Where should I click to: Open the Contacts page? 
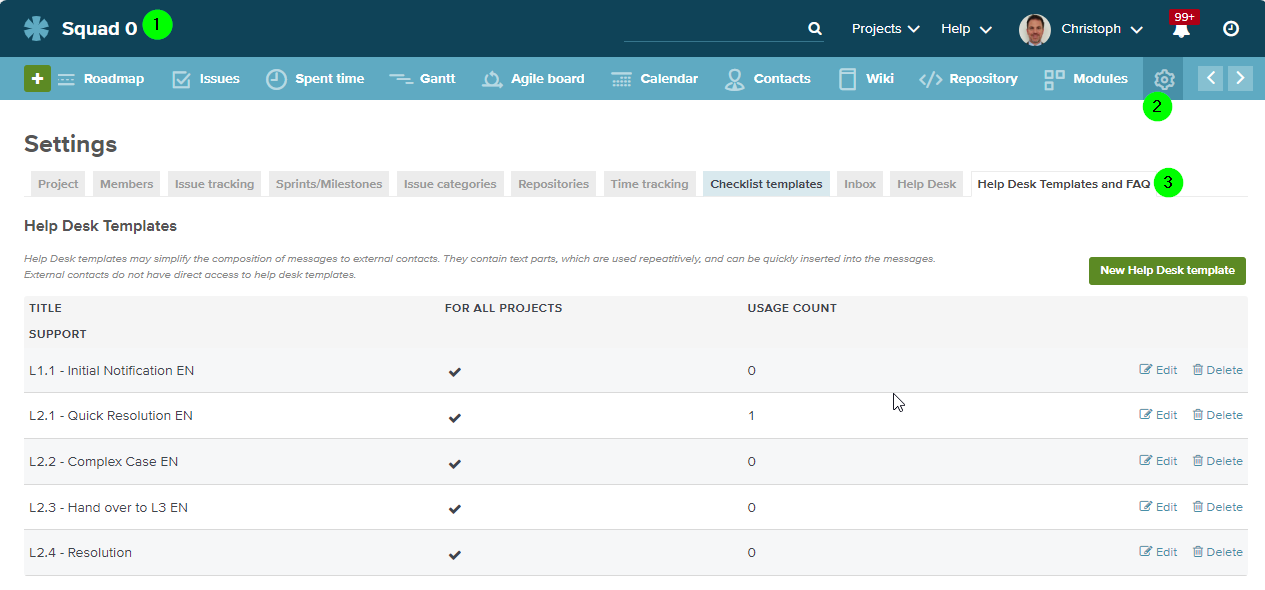pos(768,79)
